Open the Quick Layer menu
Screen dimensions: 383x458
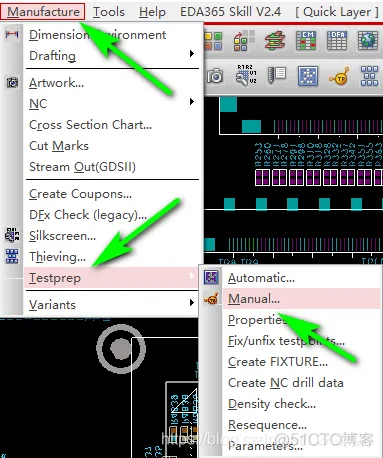pyautogui.click(x=337, y=12)
